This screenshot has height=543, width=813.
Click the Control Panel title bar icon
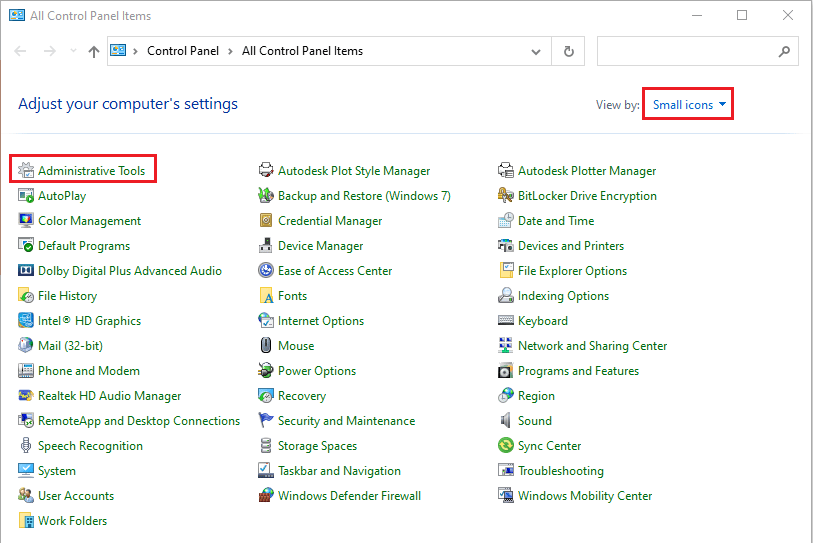(17, 15)
